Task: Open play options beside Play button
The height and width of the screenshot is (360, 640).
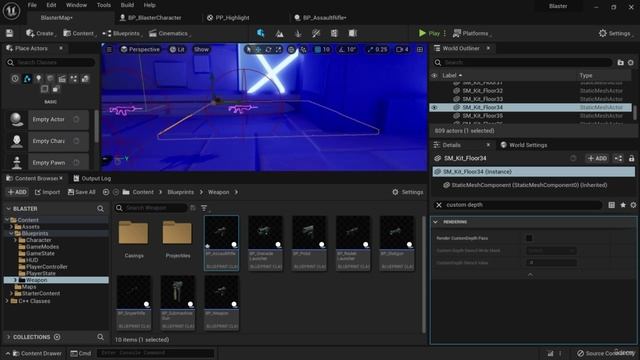Action: click(x=445, y=33)
